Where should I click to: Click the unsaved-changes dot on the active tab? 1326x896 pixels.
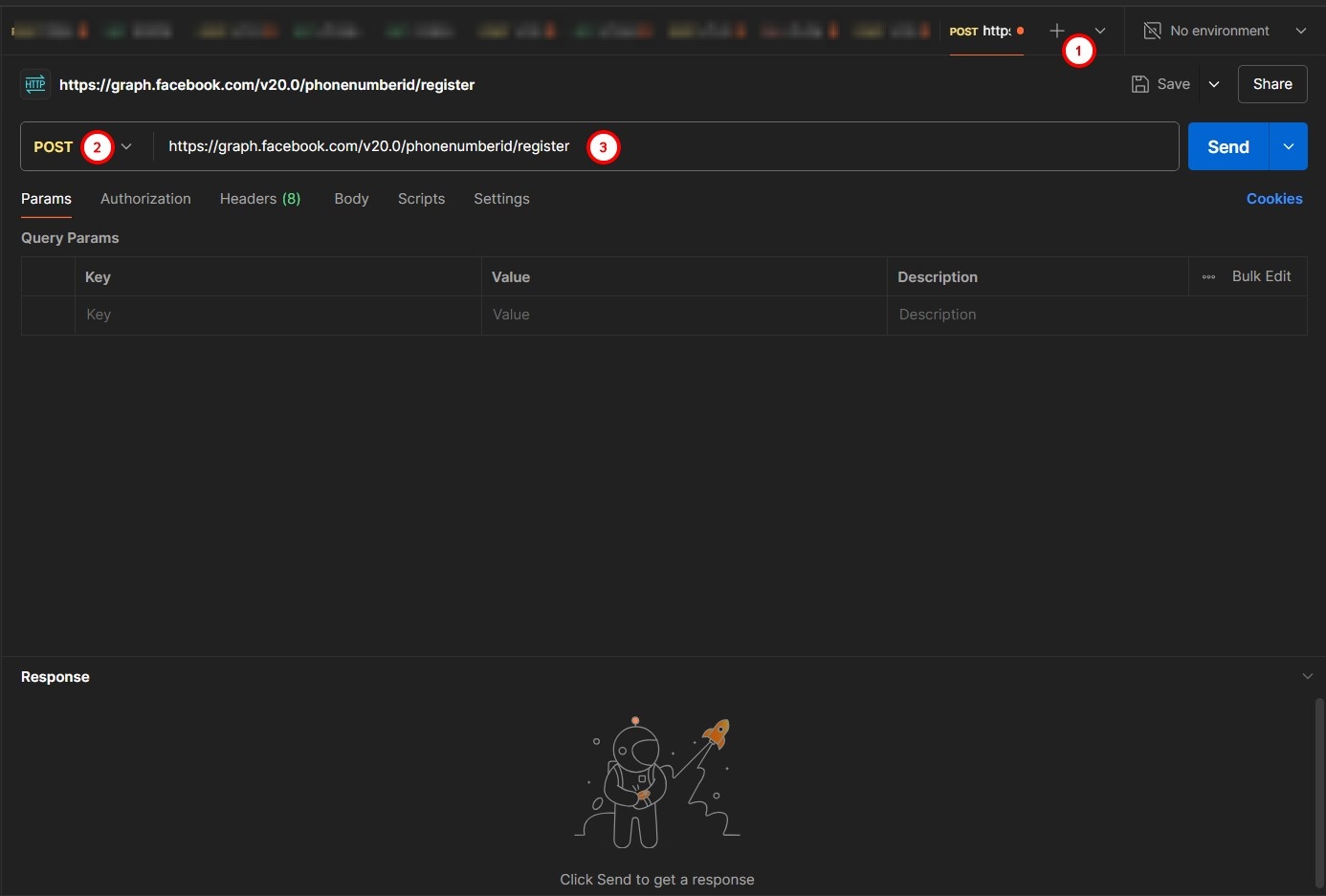[x=1020, y=31]
